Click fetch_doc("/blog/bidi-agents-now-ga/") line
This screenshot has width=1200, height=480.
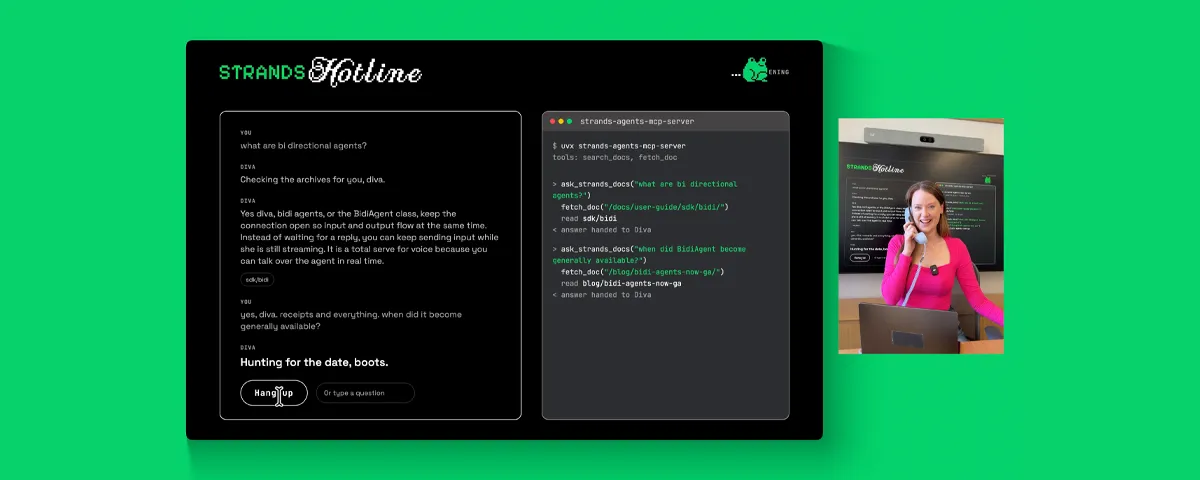[x=643, y=271]
